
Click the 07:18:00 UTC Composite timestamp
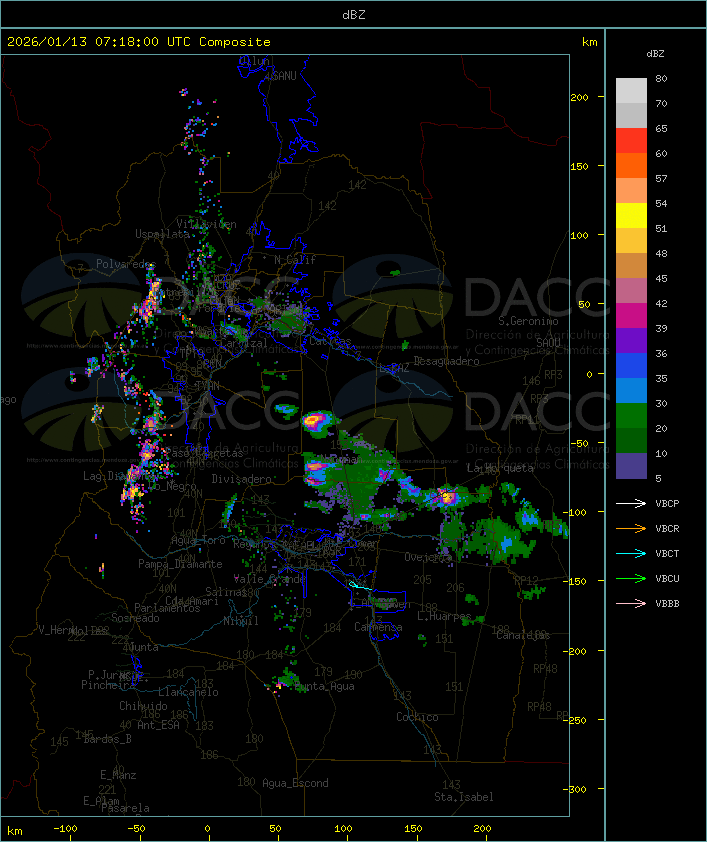coord(183,41)
